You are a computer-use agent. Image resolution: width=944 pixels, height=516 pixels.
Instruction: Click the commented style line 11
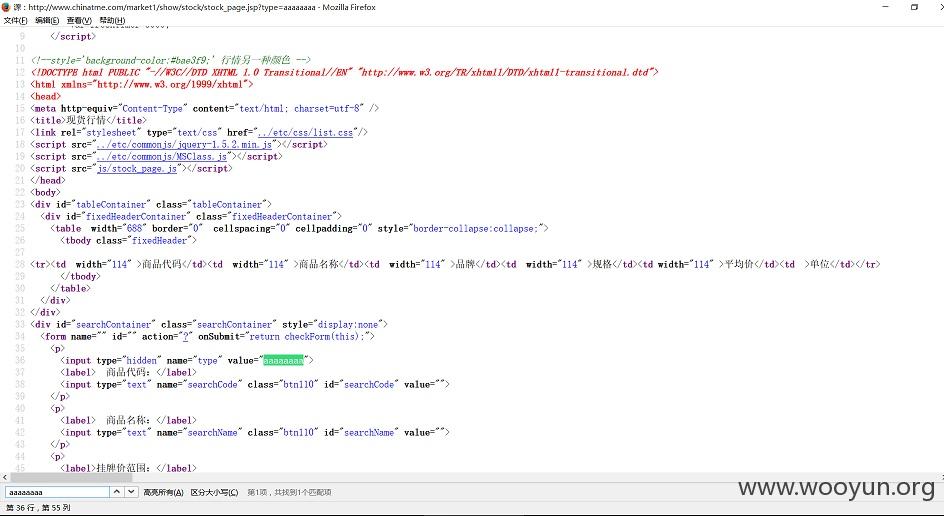pos(170,60)
